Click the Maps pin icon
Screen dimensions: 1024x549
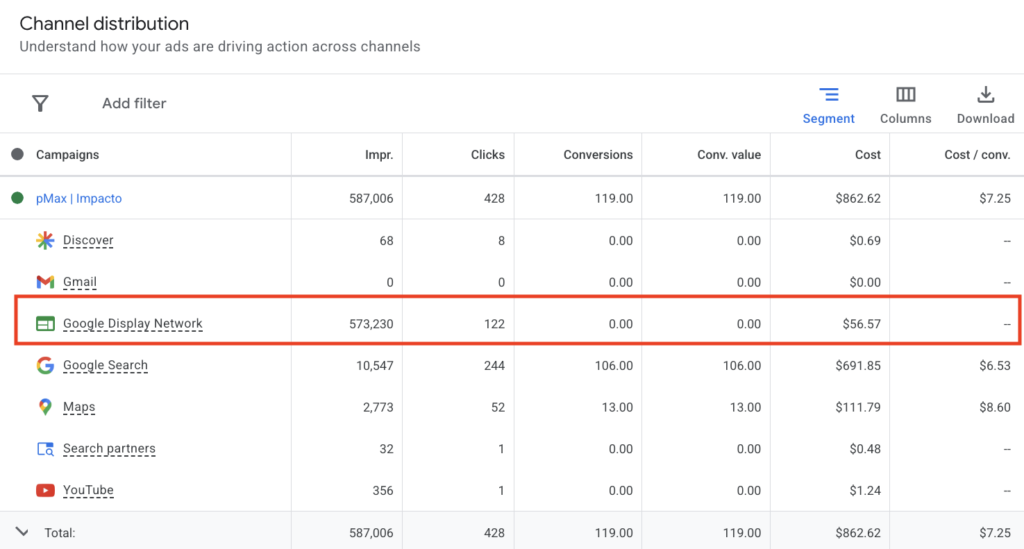(x=45, y=407)
